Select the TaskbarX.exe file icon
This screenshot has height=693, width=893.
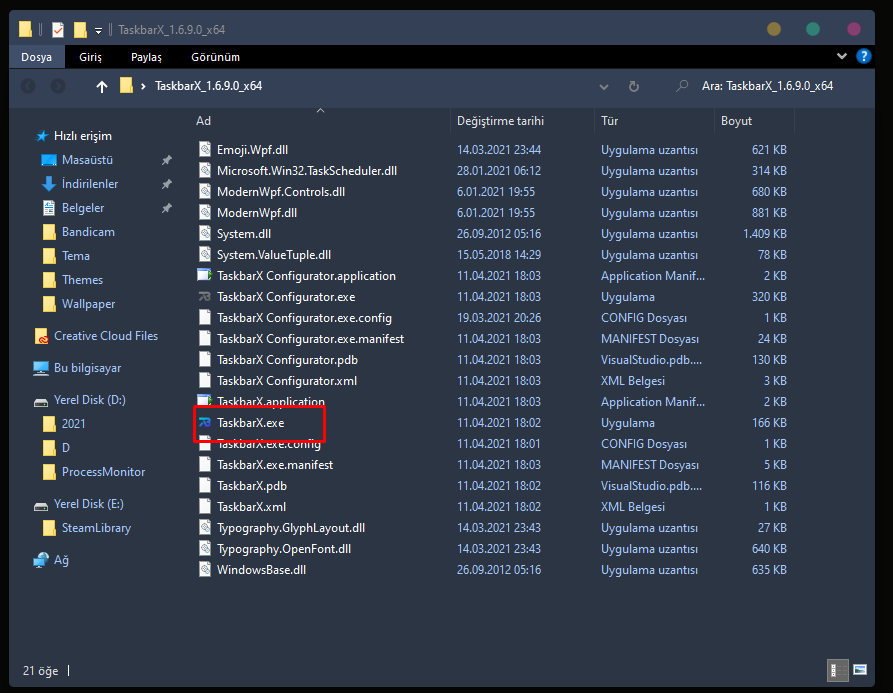204,423
